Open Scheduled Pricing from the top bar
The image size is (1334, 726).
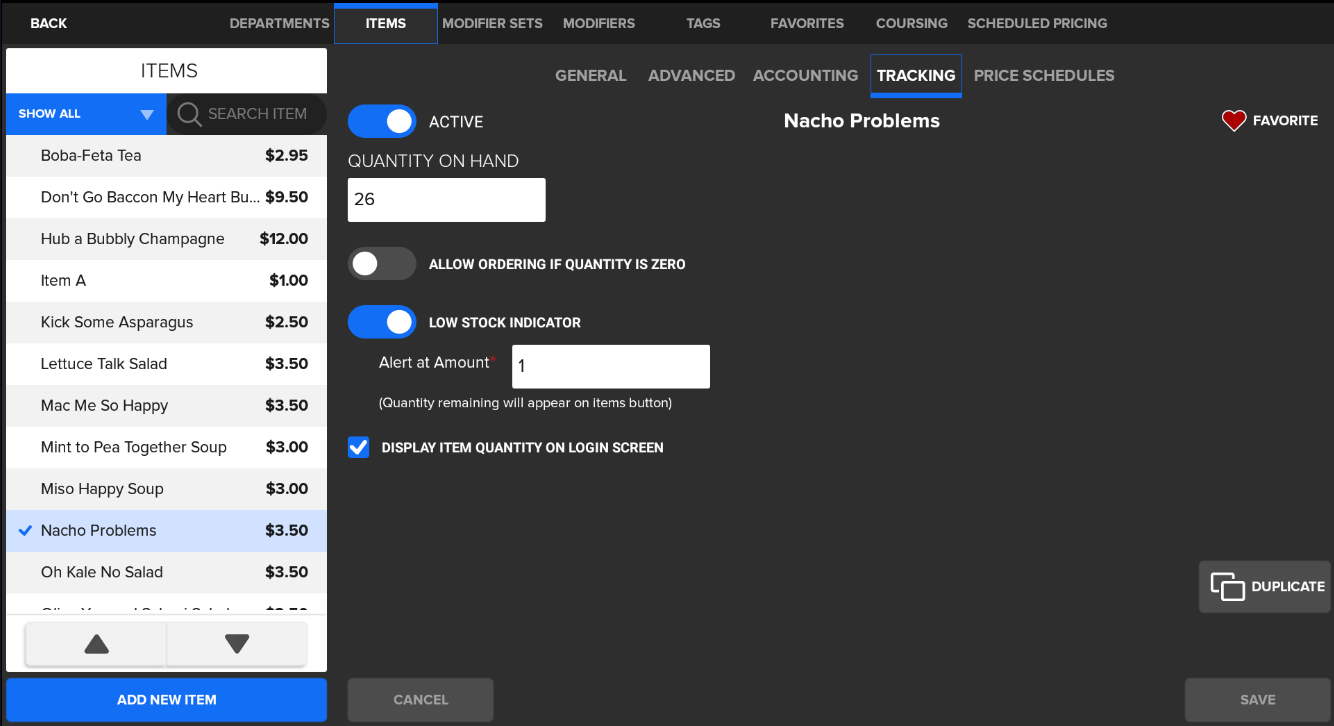coord(1037,22)
